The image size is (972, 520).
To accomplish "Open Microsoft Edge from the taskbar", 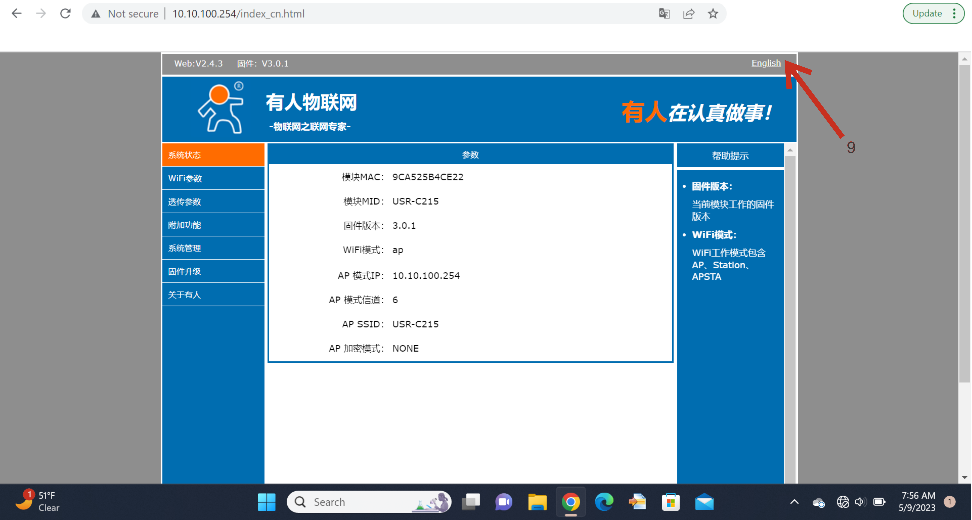I will pyautogui.click(x=604, y=502).
